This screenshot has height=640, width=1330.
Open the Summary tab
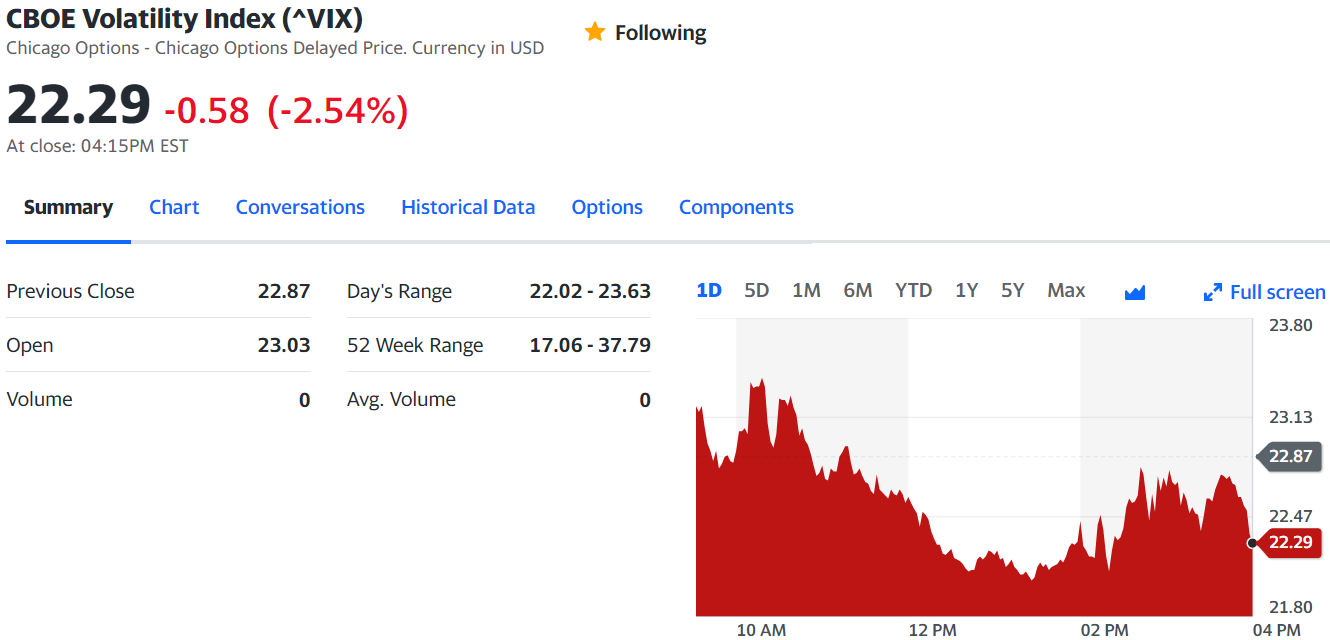[68, 207]
